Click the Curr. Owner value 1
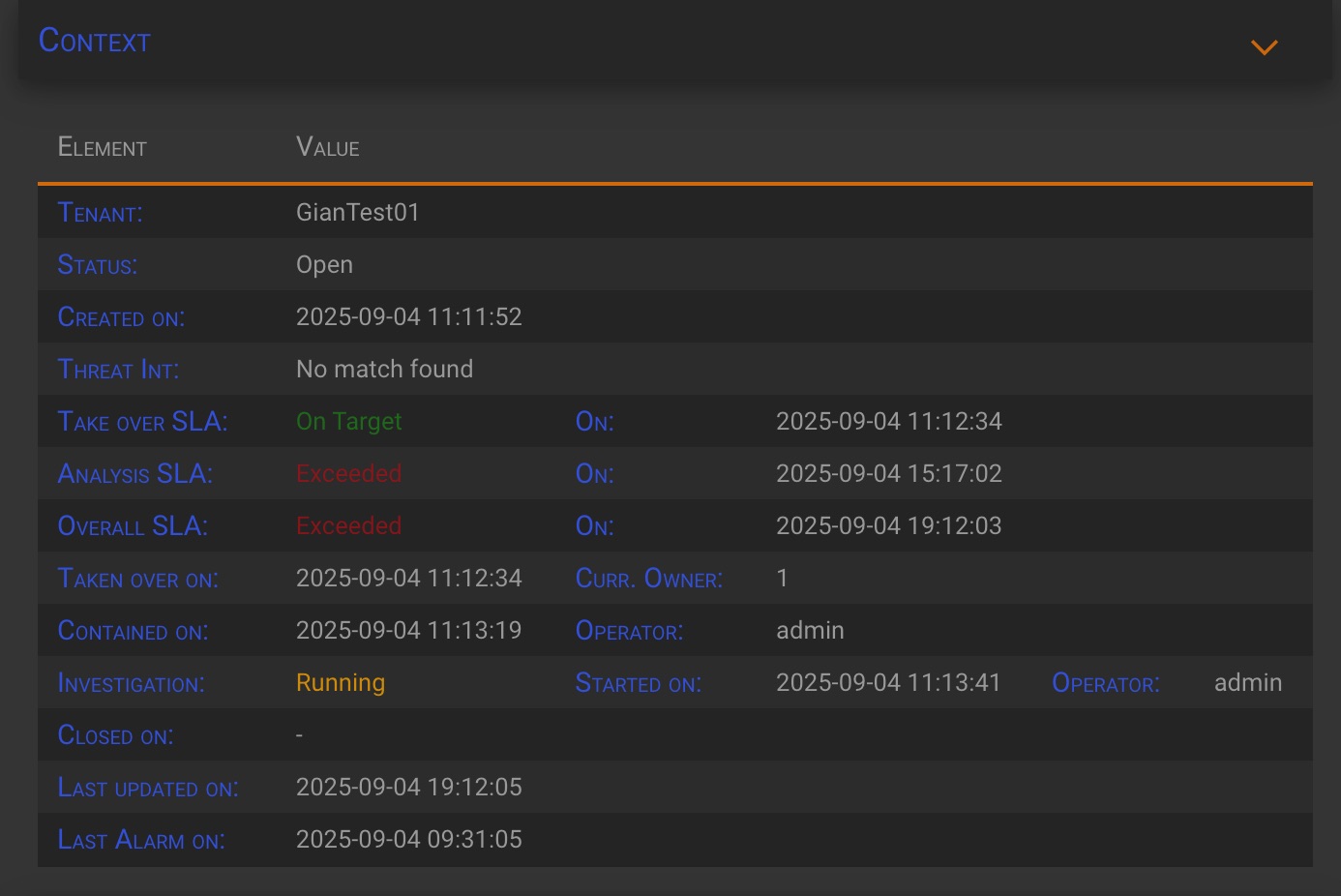Viewport: 1341px width, 896px height. pos(782,579)
